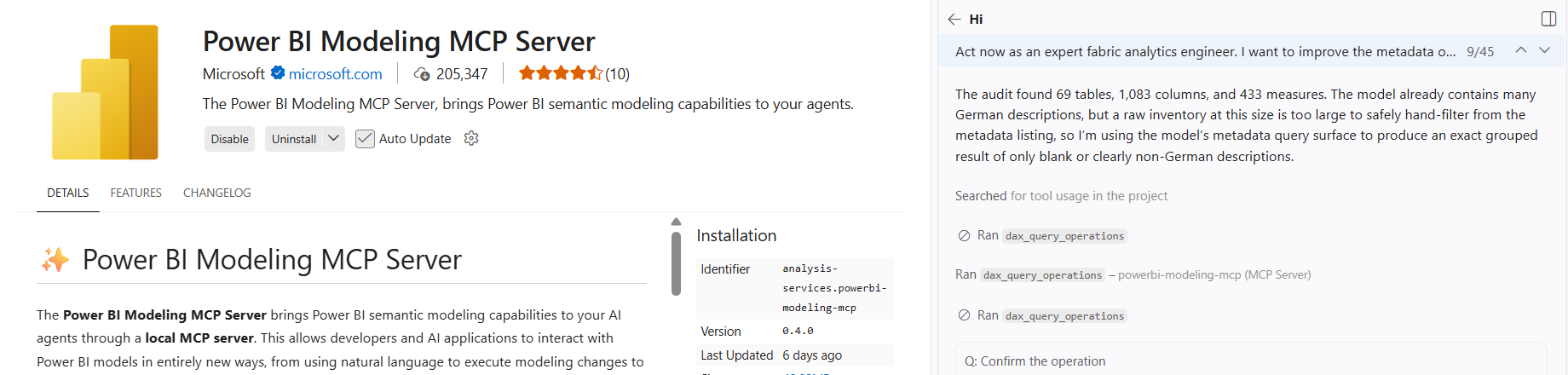Click the Identifier value analysis-services.powerbi-modeling-mcp
This screenshot has height=375, width=1568.
[x=834, y=288]
